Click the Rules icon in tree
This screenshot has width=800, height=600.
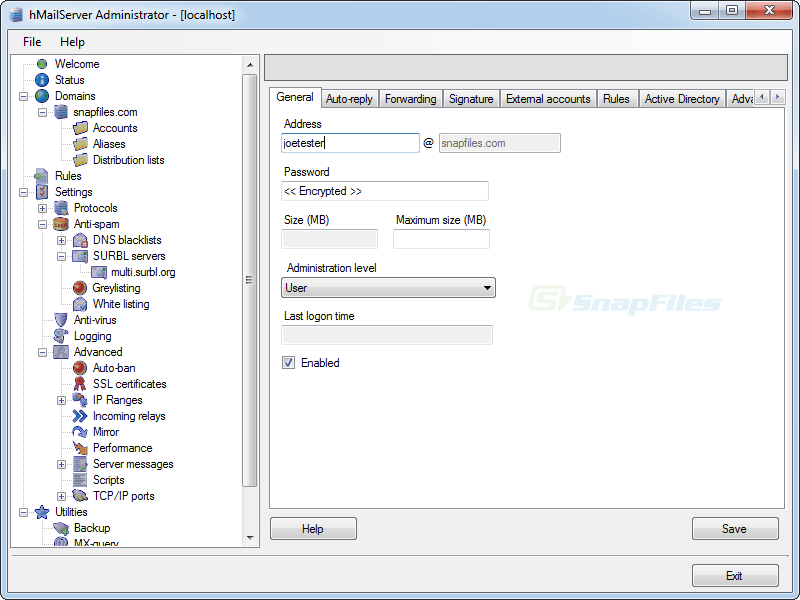(x=42, y=176)
